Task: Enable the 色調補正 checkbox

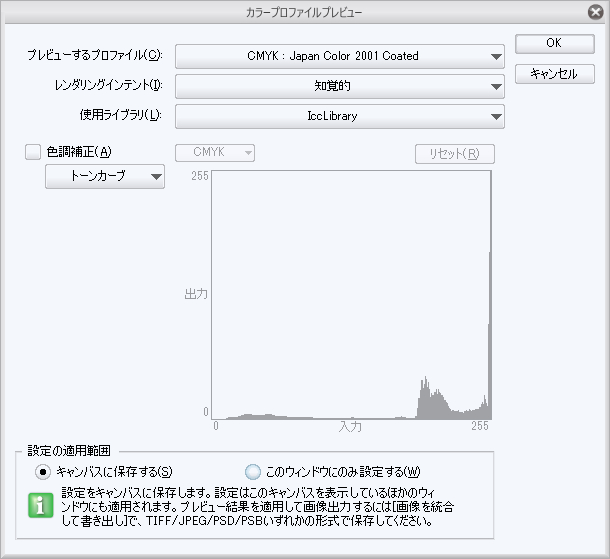Action: tap(33, 152)
